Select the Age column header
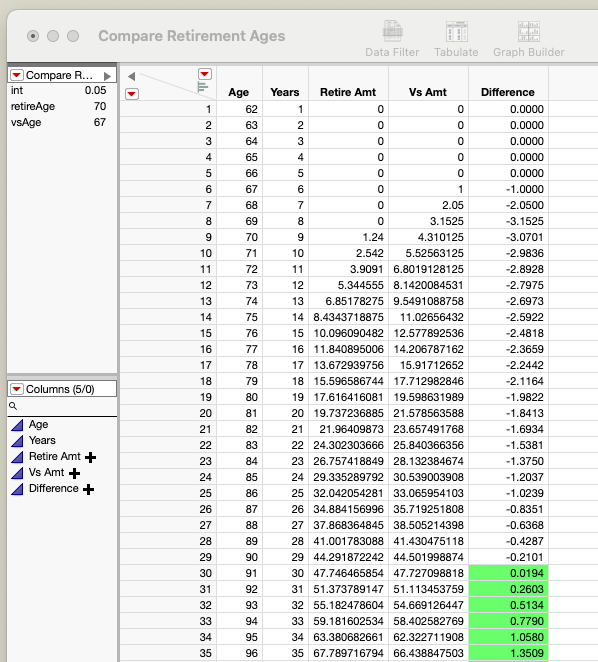The height and width of the screenshot is (662, 598). pos(239,92)
